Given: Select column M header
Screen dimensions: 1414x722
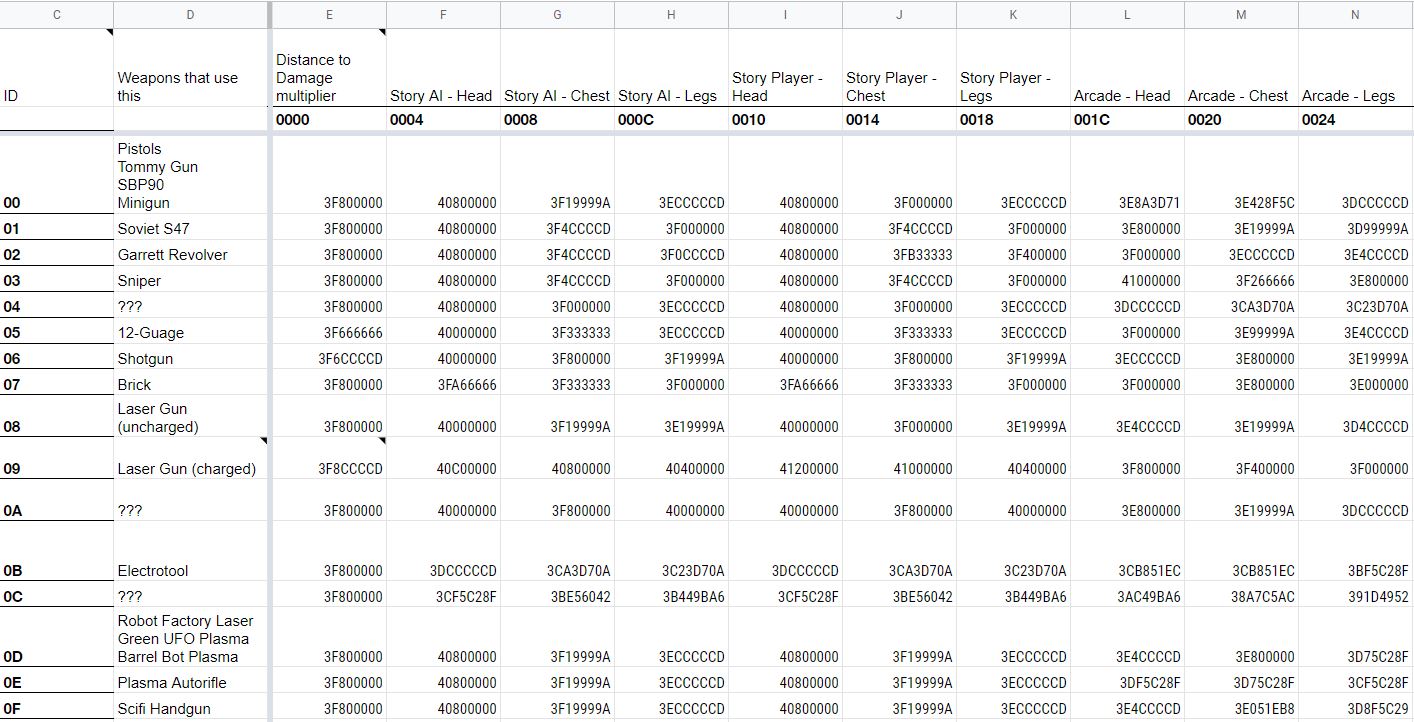Looking at the screenshot, I should point(1241,14).
